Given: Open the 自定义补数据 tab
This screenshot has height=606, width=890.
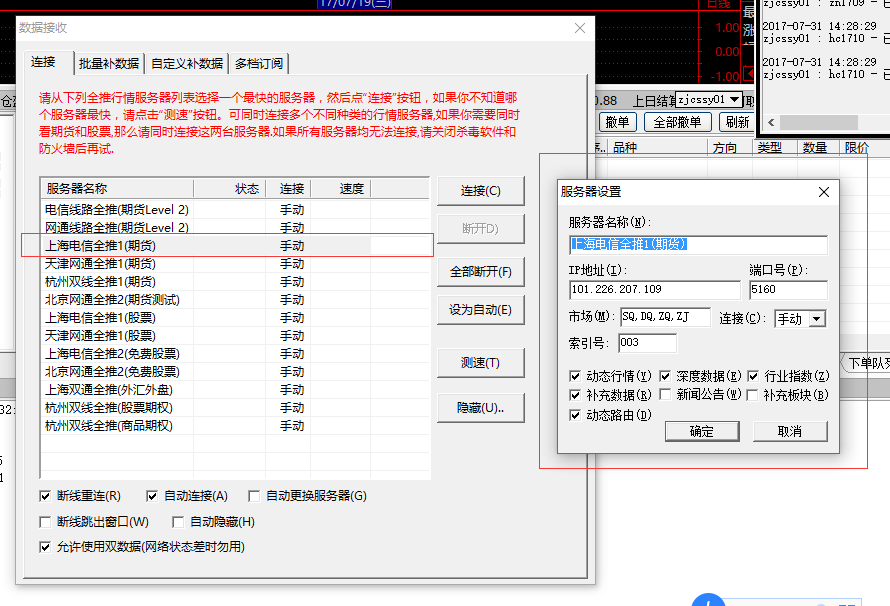Looking at the screenshot, I should [x=187, y=64].
